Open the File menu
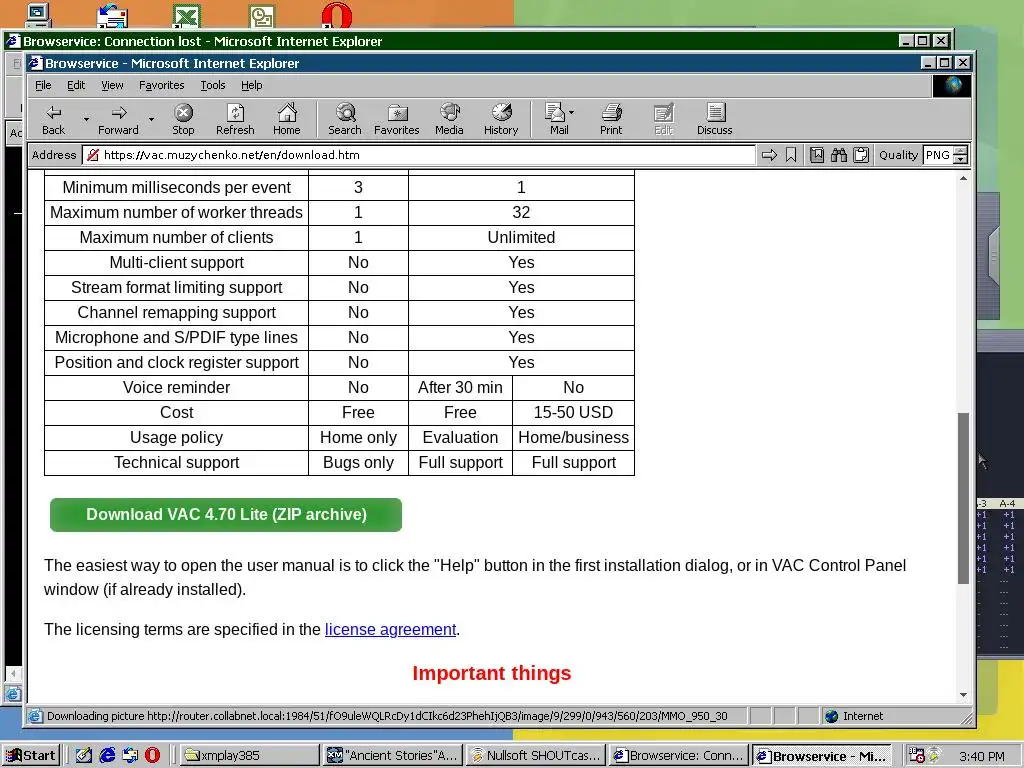This screenshot has width=1024, height=768. (x=43, y=85)
